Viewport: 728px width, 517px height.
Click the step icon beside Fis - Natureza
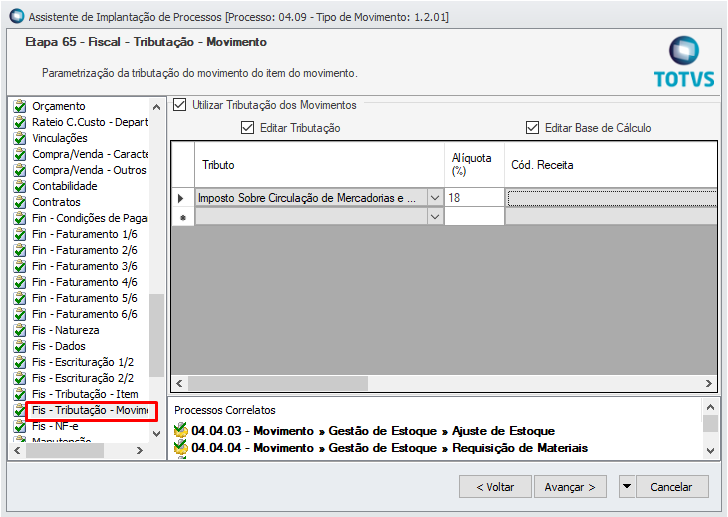20,330
